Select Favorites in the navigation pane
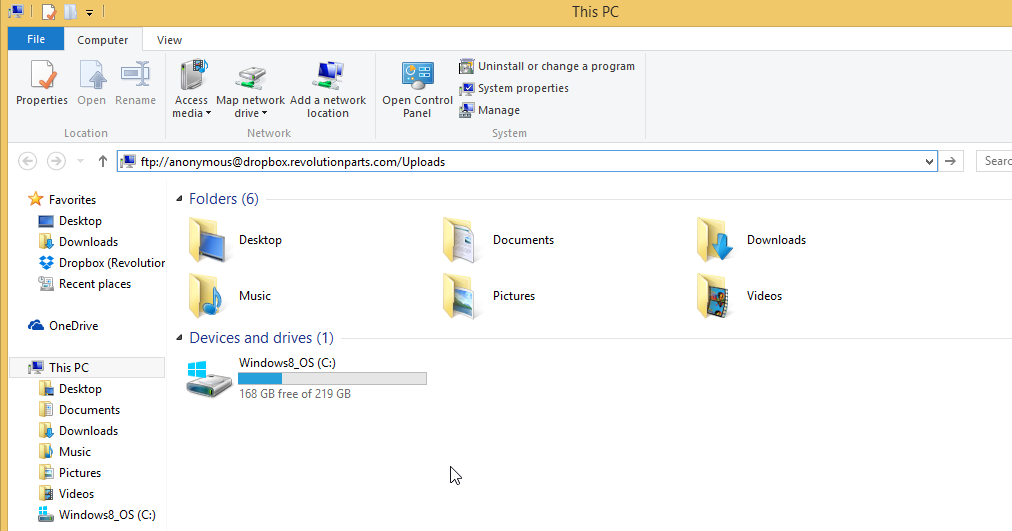 (62, 199)
